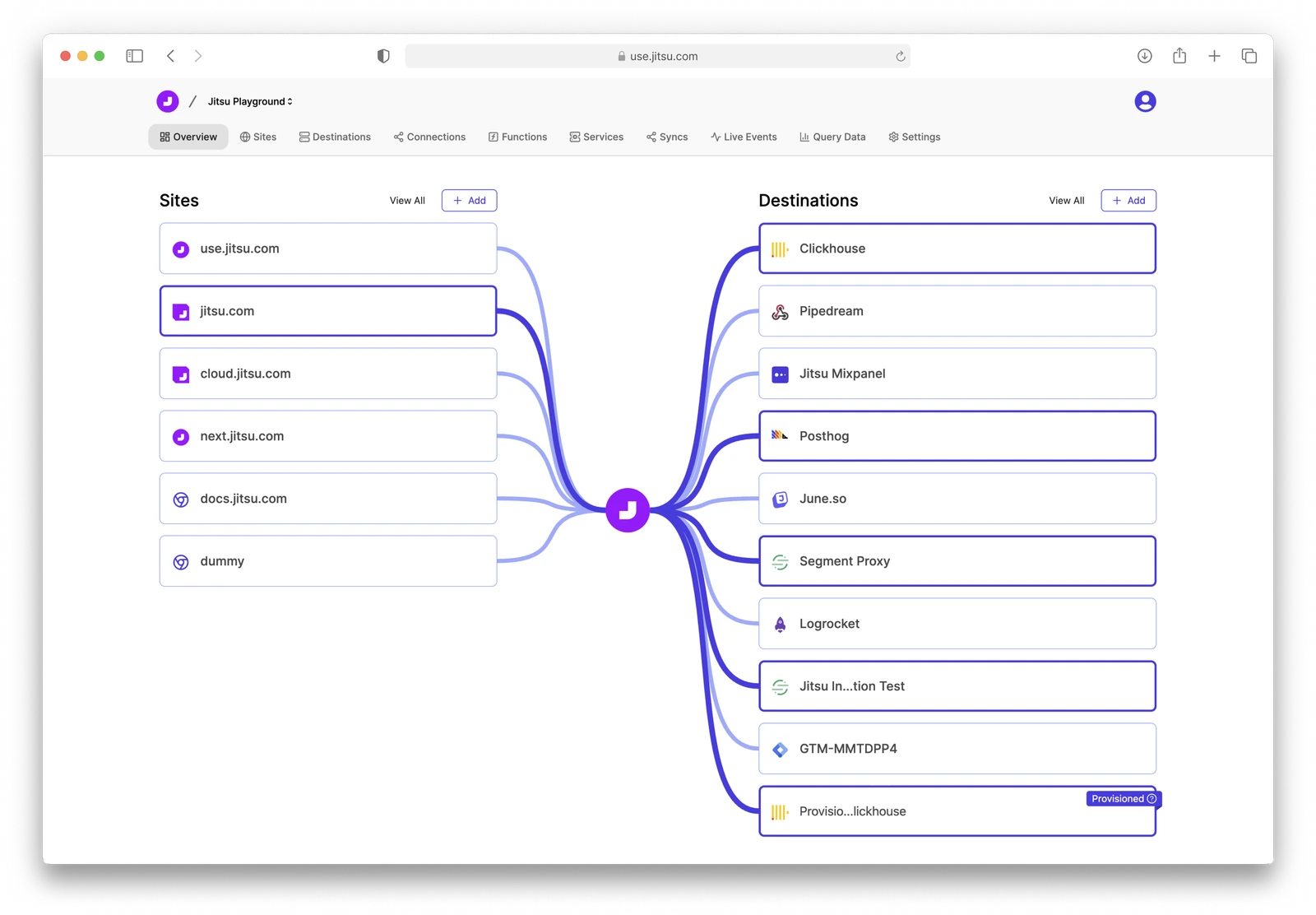
Task: Select the "docs.jitsu.com" site name
Action: [x=243, y=499]
